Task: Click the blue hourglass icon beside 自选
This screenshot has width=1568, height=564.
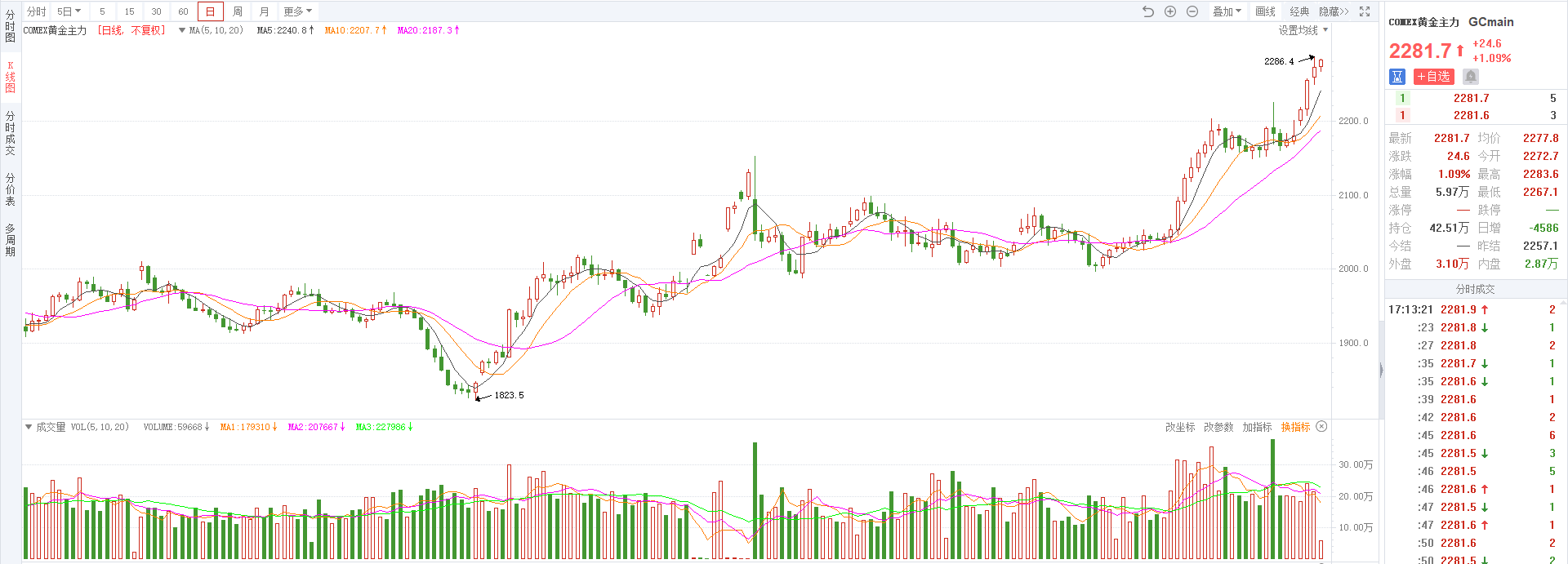Action: click(x=1396, y=76)
